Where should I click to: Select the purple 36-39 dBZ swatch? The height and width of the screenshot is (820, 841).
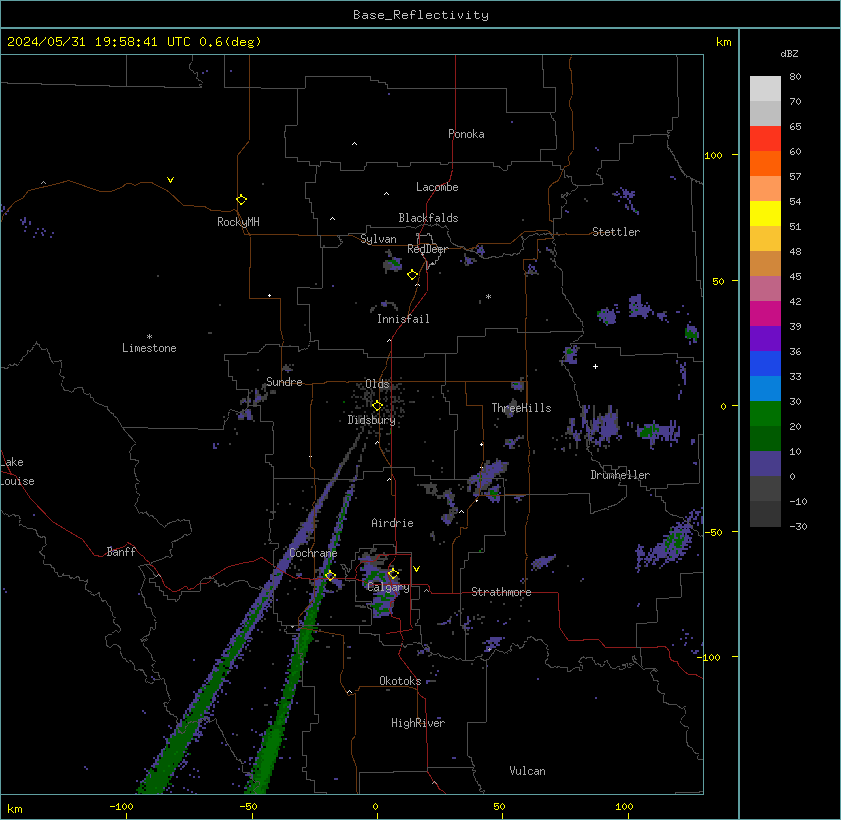[x=765, y=338]
